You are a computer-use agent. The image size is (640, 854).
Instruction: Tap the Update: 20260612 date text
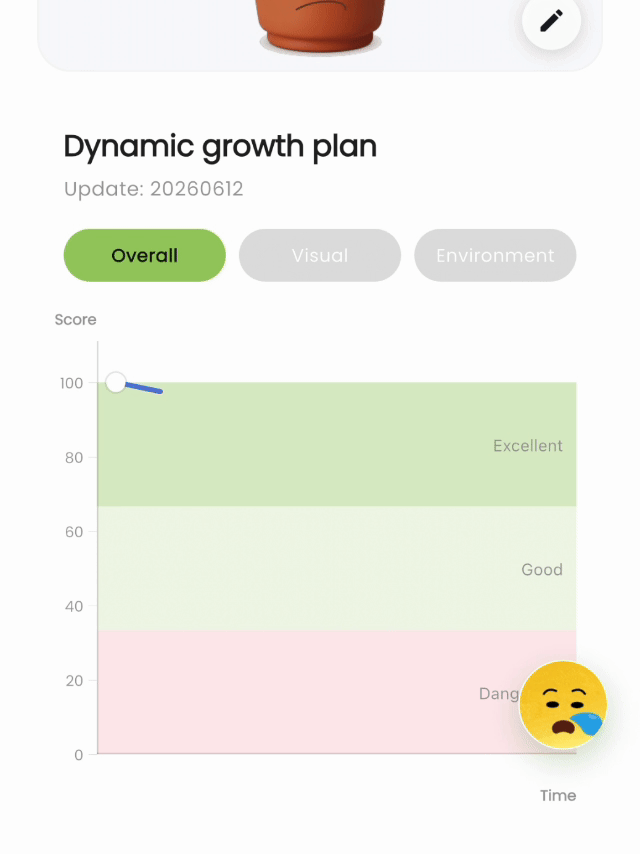(x=154, y=189)
